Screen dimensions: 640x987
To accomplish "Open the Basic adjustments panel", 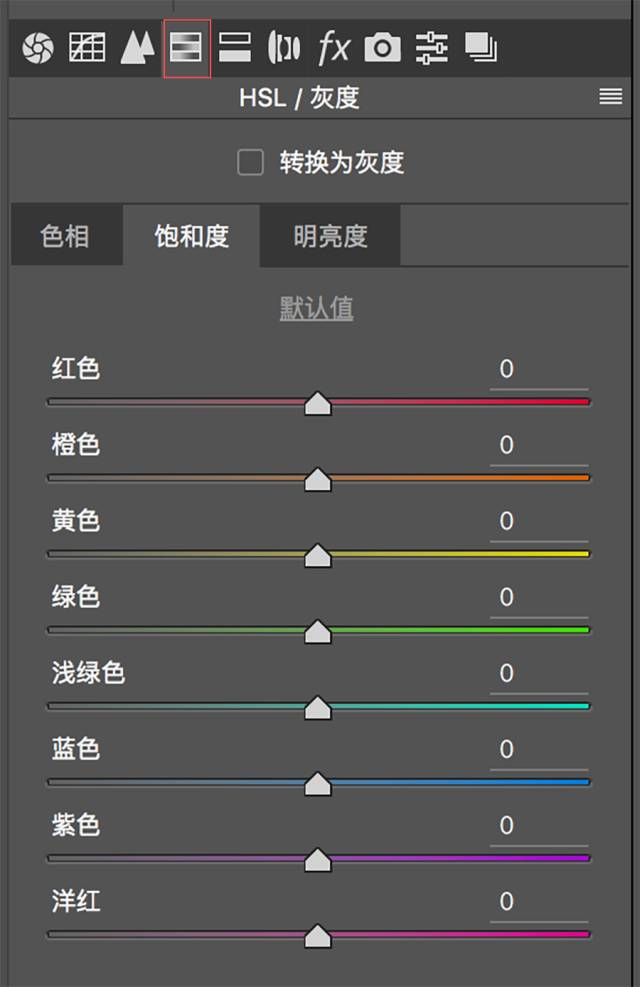I will (x=38, y=46).
